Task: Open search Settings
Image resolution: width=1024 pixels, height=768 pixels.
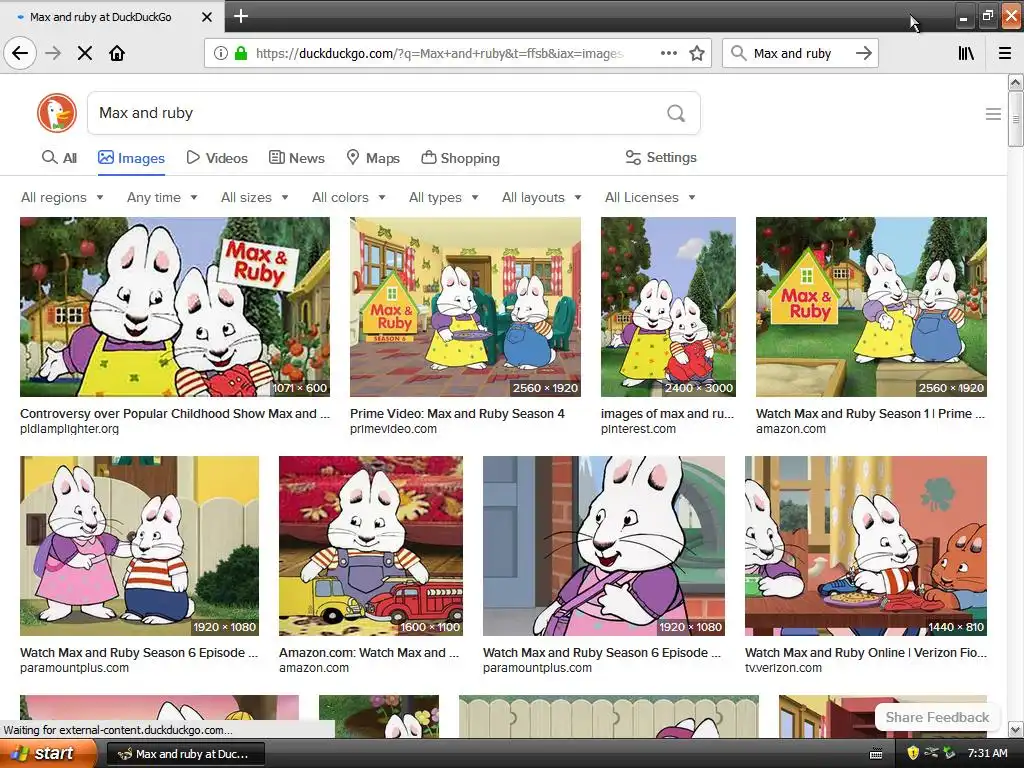Action: 661,157
